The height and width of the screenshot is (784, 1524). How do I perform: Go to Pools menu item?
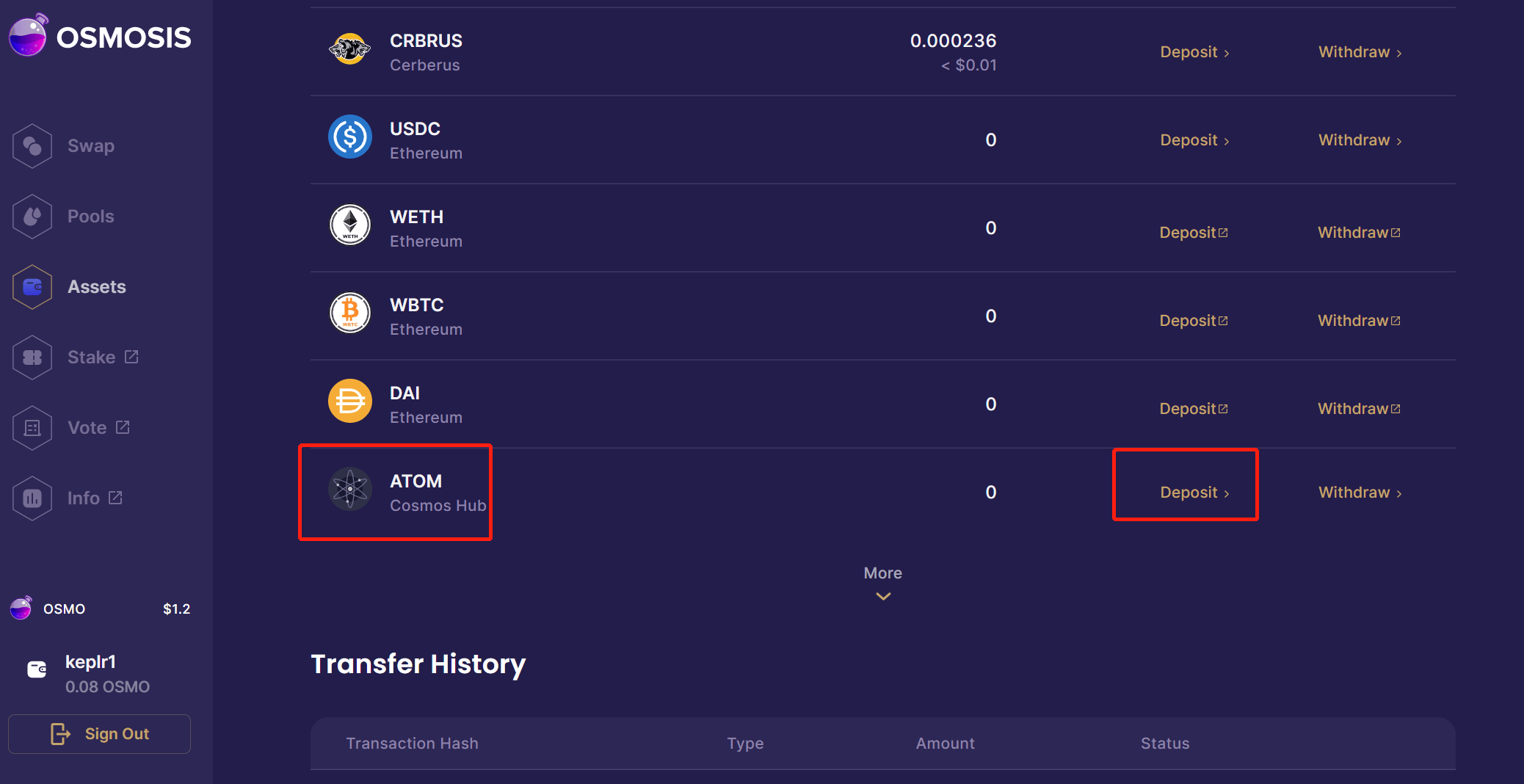(90, 217)
